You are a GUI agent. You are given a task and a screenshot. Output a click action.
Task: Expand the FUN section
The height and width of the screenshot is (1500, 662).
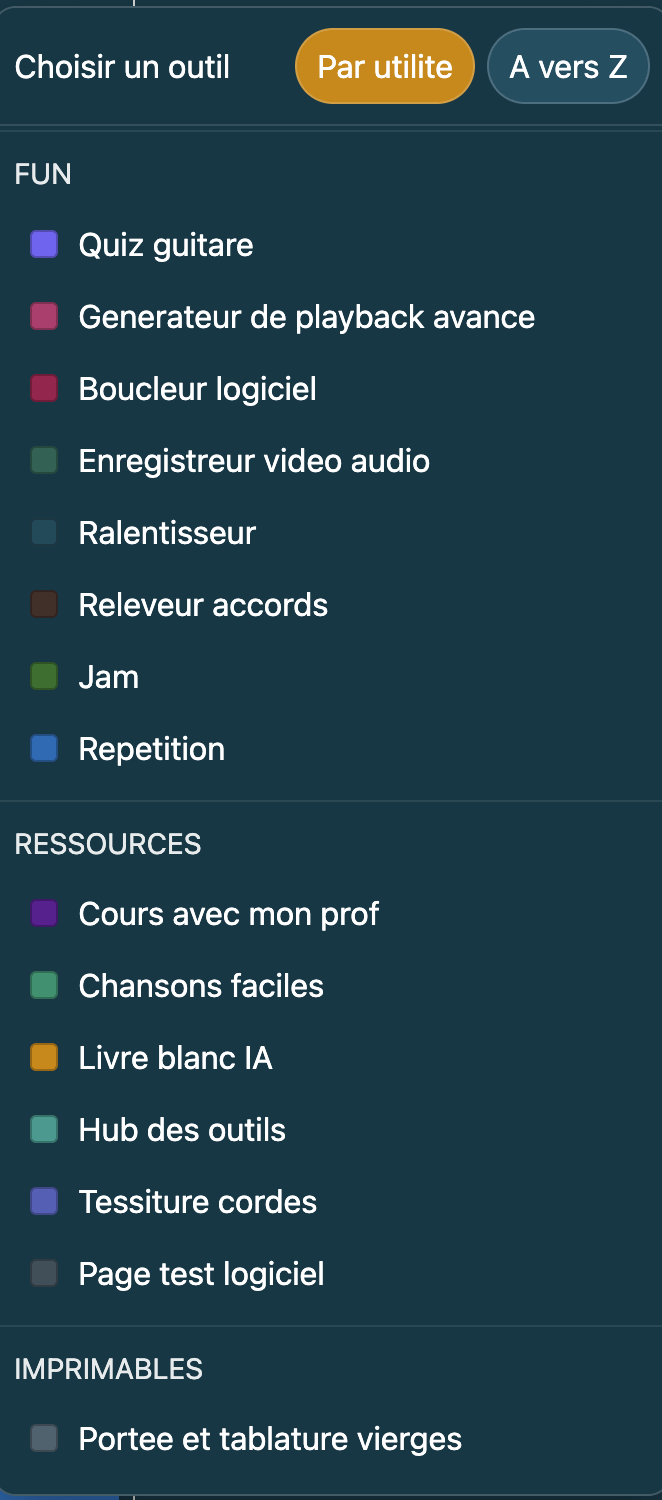(43, 173)
